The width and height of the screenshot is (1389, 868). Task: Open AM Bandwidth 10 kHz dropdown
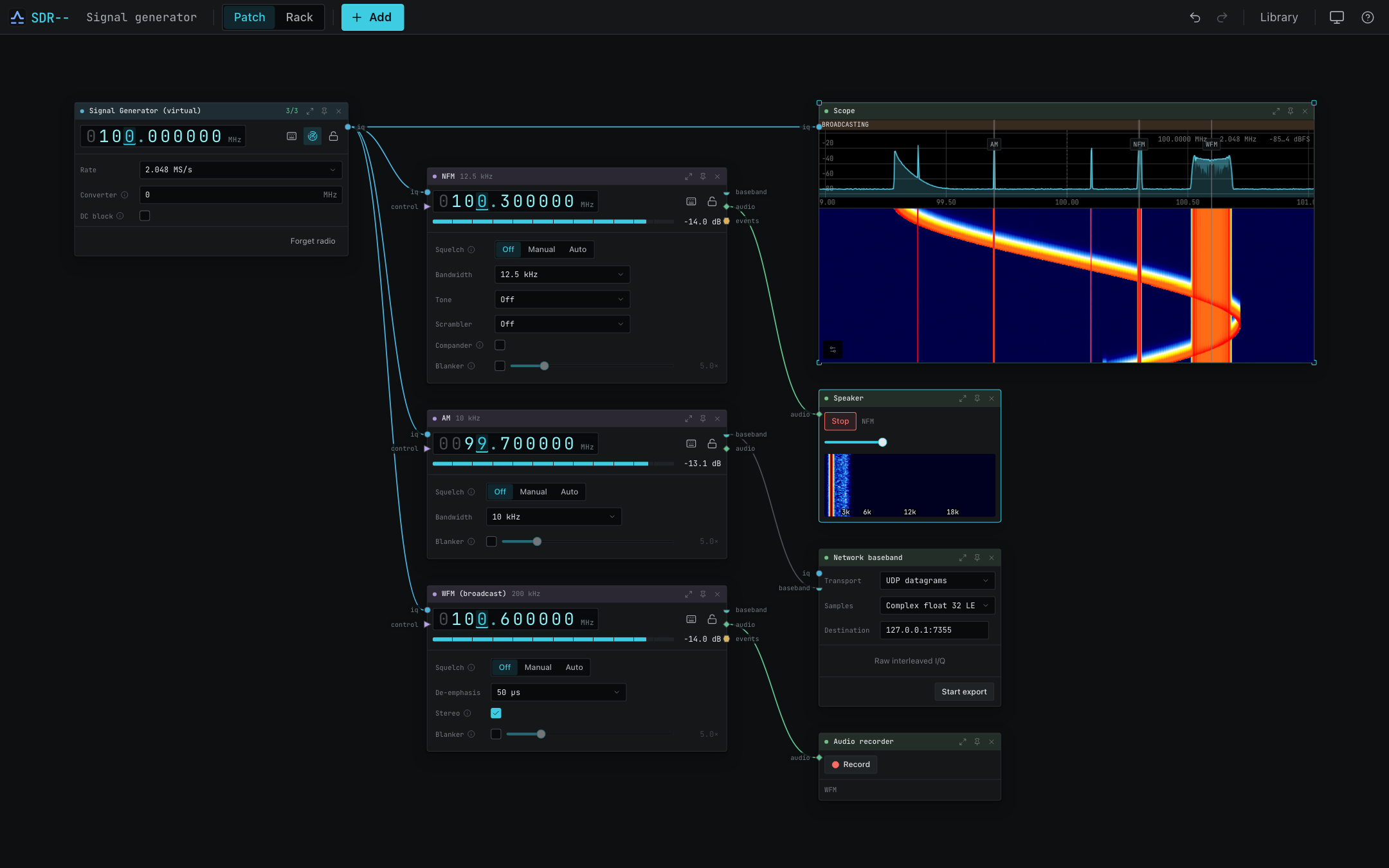coord(554,517)
